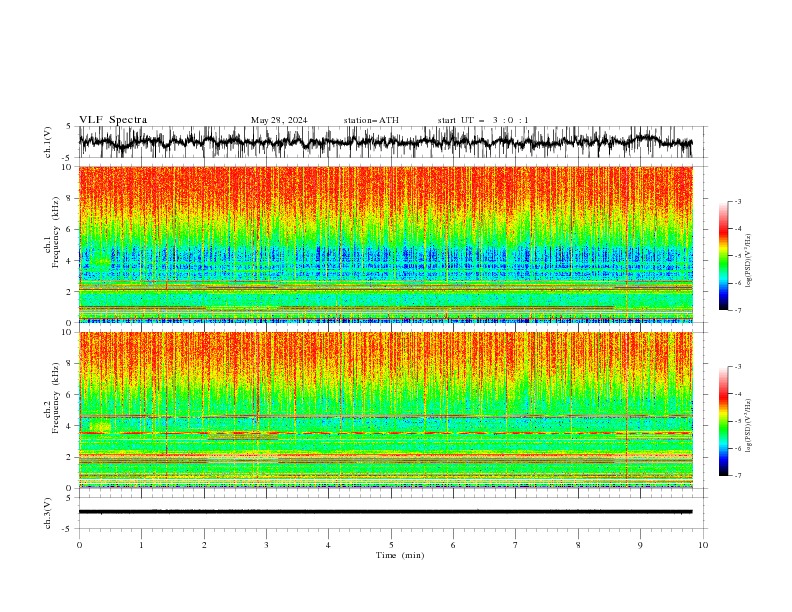
Task: Click the ch.1(V) waveform trace plot
Action: (385, 142)
